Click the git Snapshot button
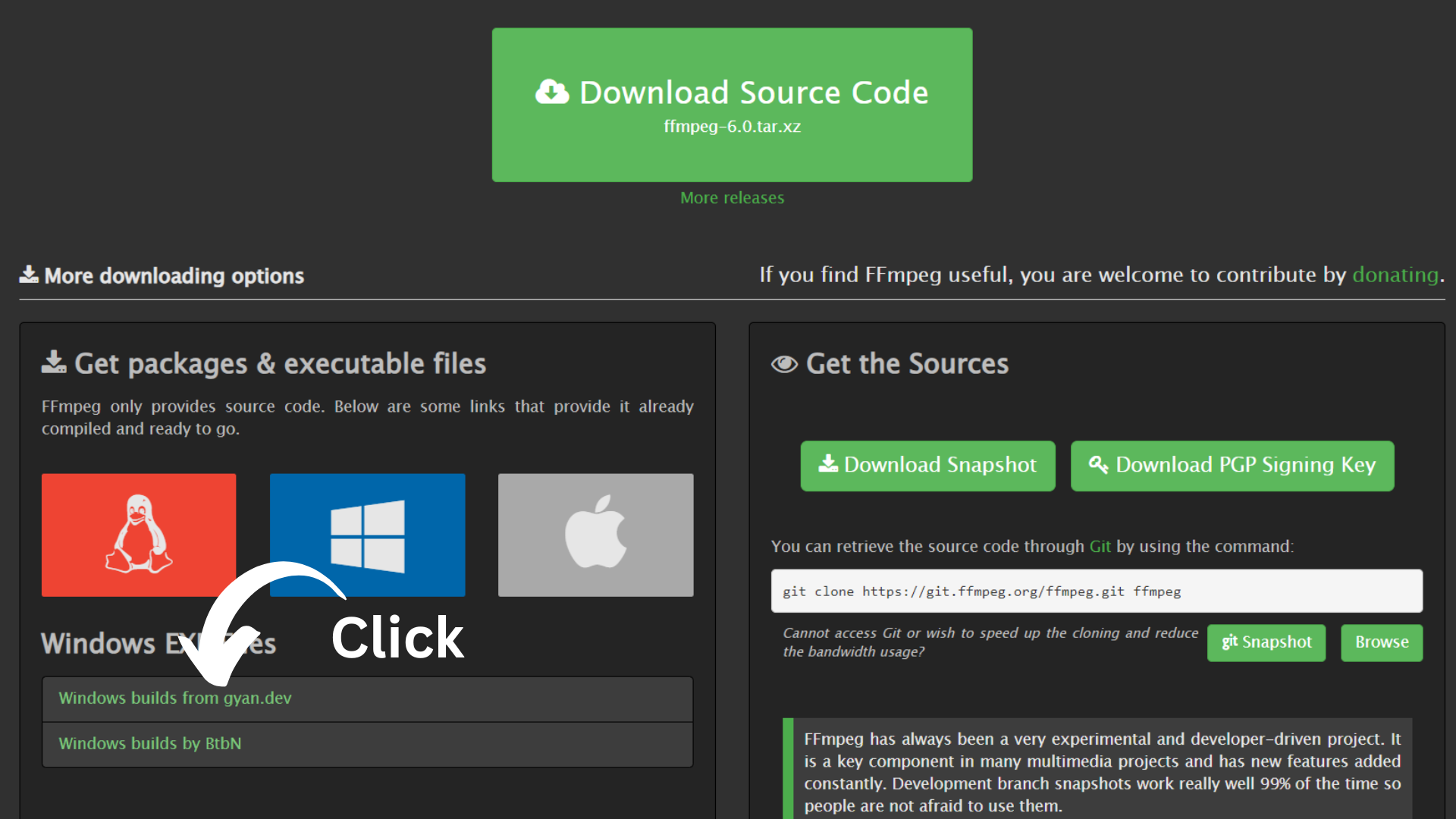The height and width of the screenshot is (819, 1456). [x=1266, y=642]
